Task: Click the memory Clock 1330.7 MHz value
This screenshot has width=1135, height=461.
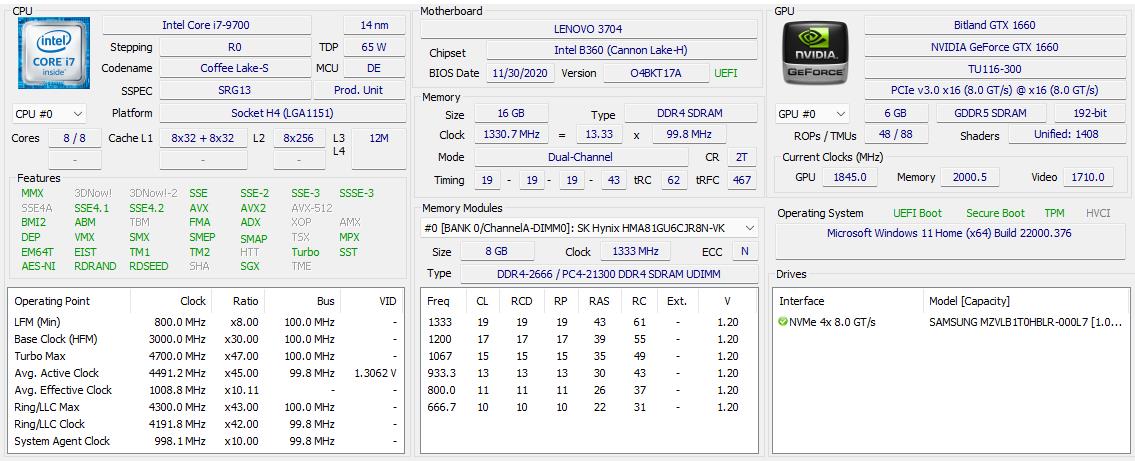Action: pyautogui.click(x=510, y=135)
